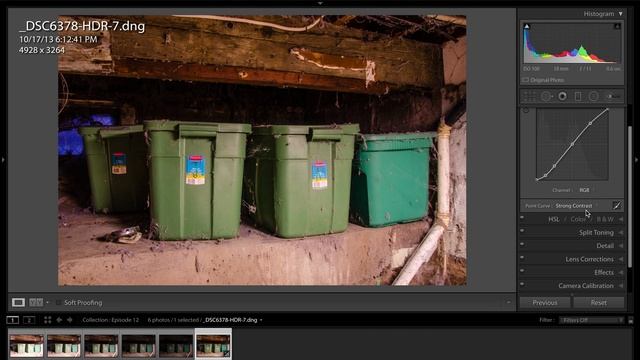Click the right panel vertical scrollbar
This screenshot has height=360, width=640.
630,196
